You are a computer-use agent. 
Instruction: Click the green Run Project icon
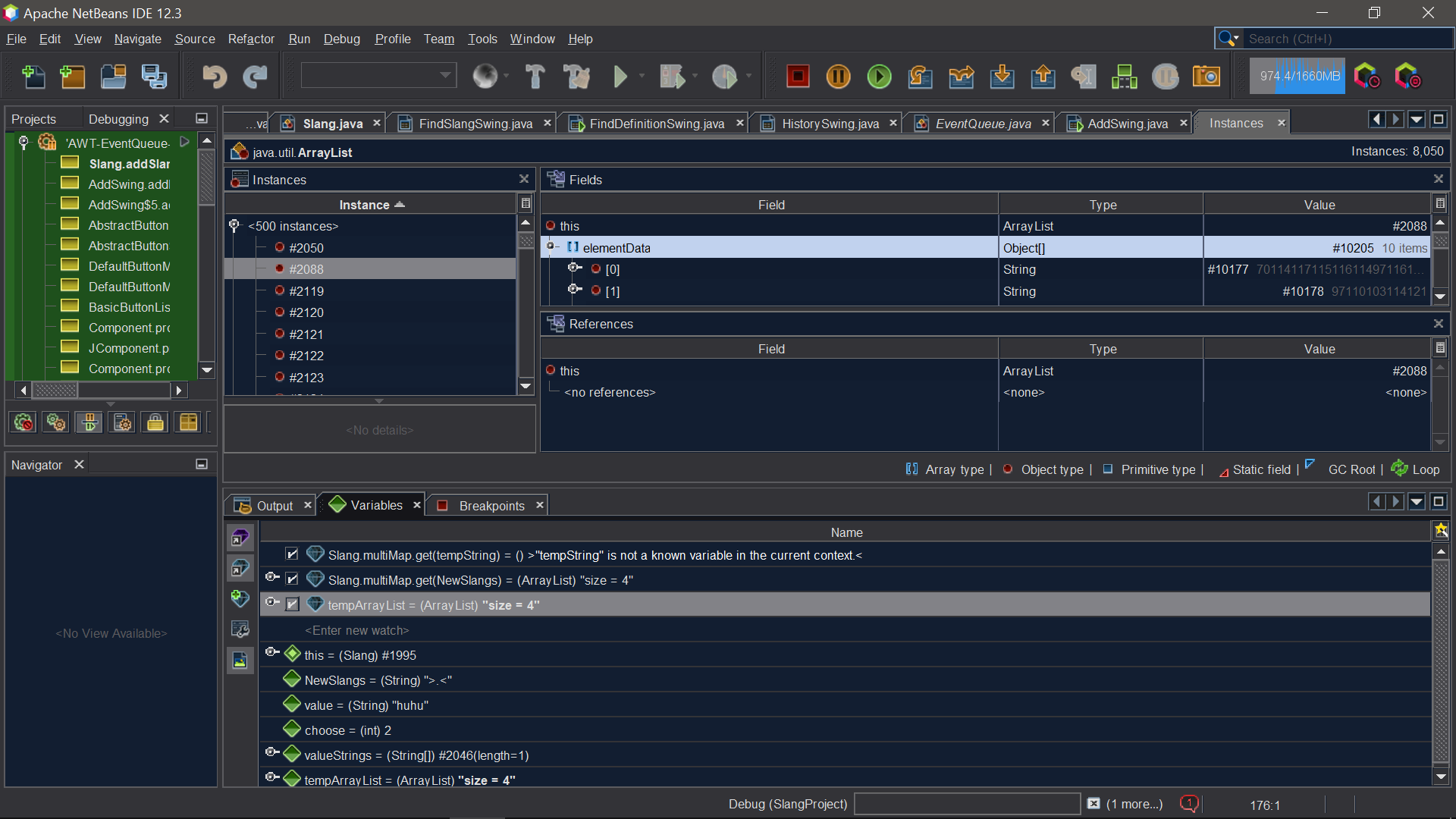[620, 77]
